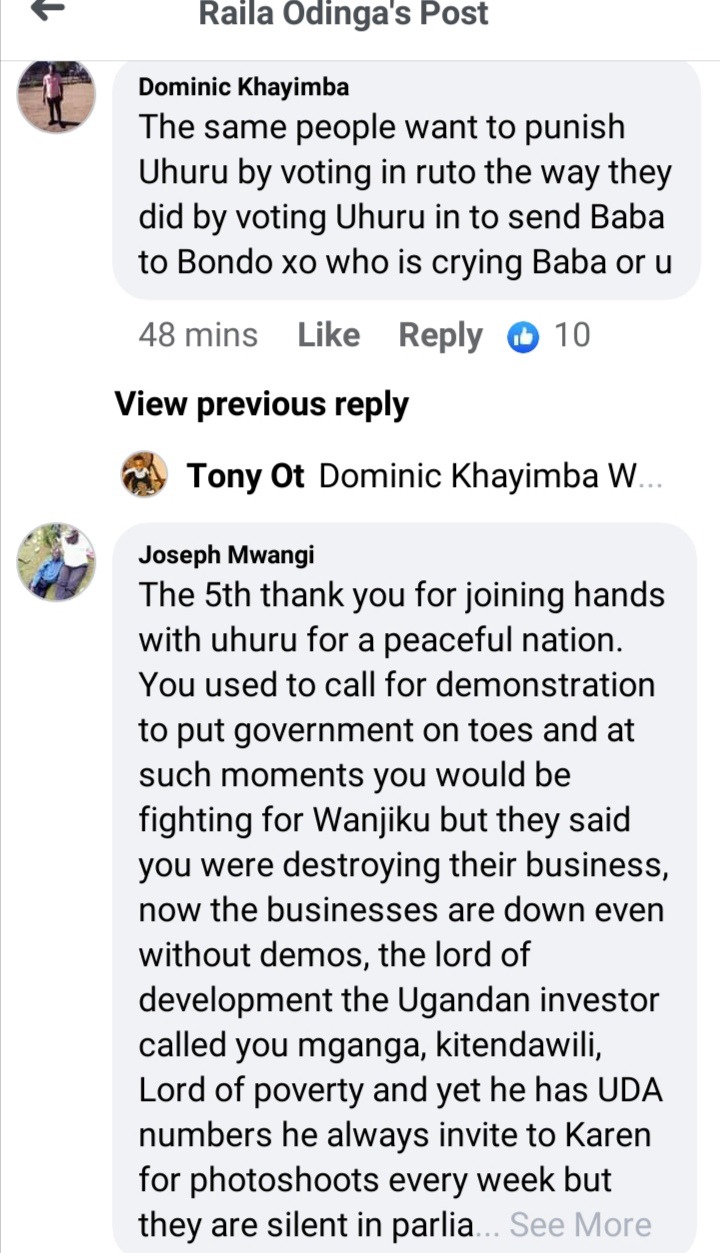Image resolution: width=720 pixels, height=1253 pixels.
Task: Expand Tony Ot's truncated reply text
Action: click(x=490, y=477)
